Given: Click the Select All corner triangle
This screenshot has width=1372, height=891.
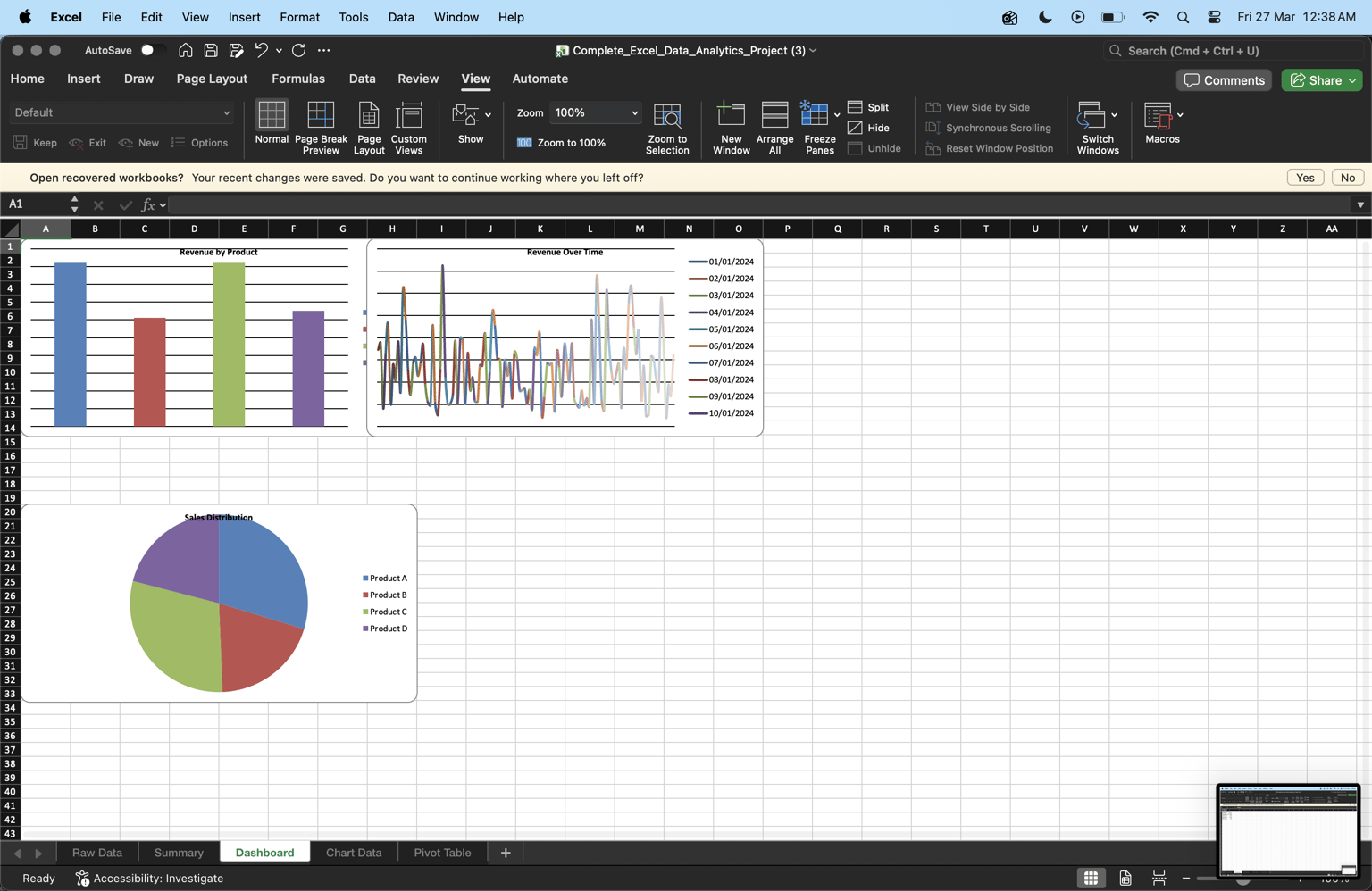Looking at the screenshot, I should (11, 229).
